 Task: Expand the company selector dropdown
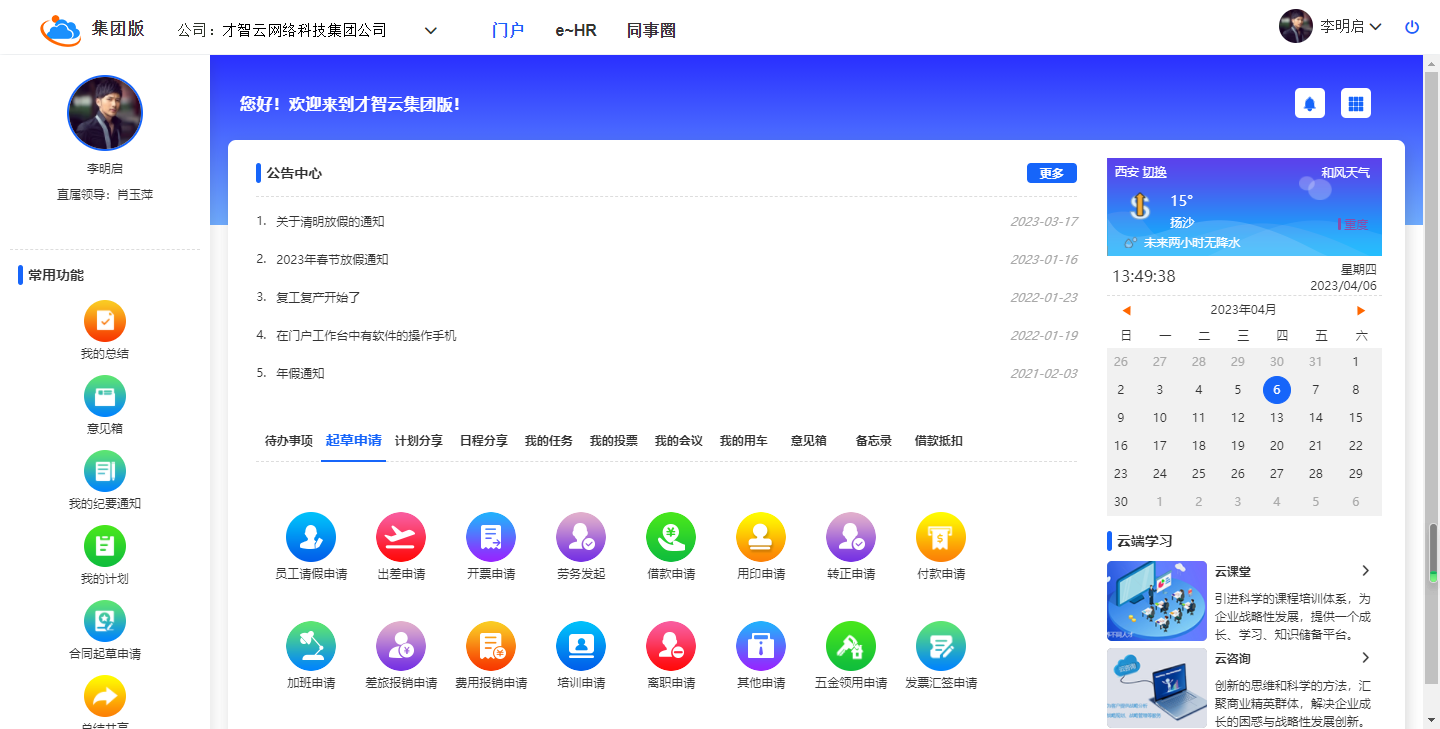pyautogui.click(x=430, y=30)
